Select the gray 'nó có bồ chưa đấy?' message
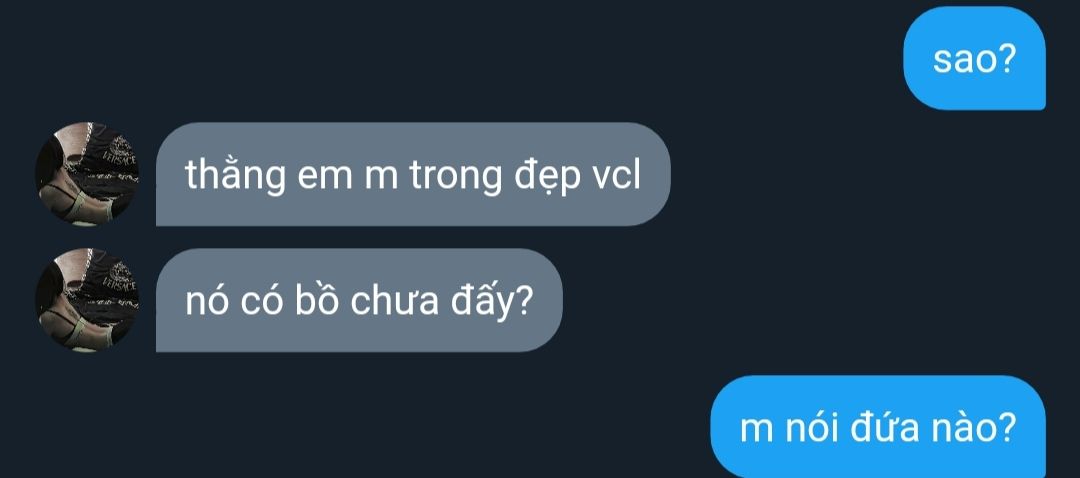The height and width of the screenshot is (478, 1080). [359, 300]
